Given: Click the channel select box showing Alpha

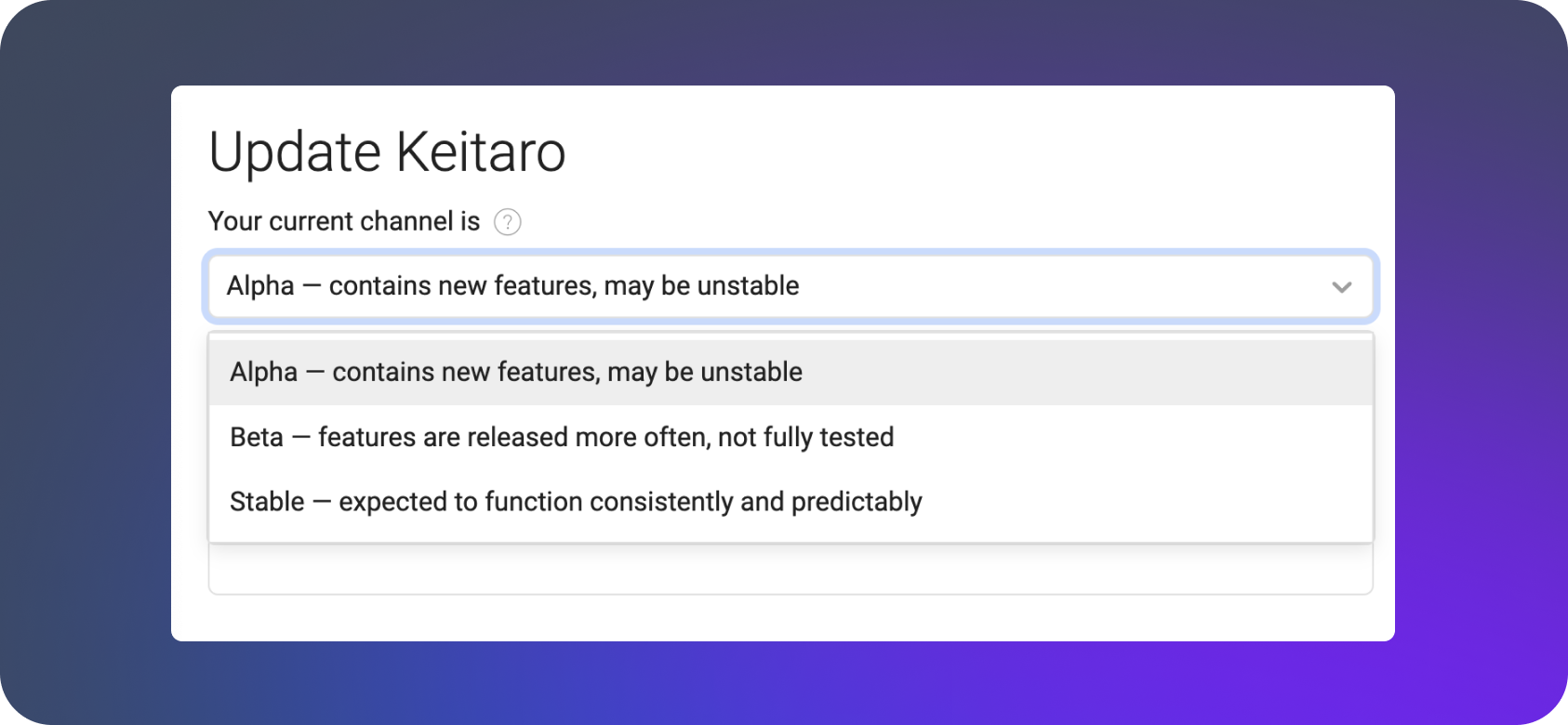Looking at the screenshot, I should [791, 286].
